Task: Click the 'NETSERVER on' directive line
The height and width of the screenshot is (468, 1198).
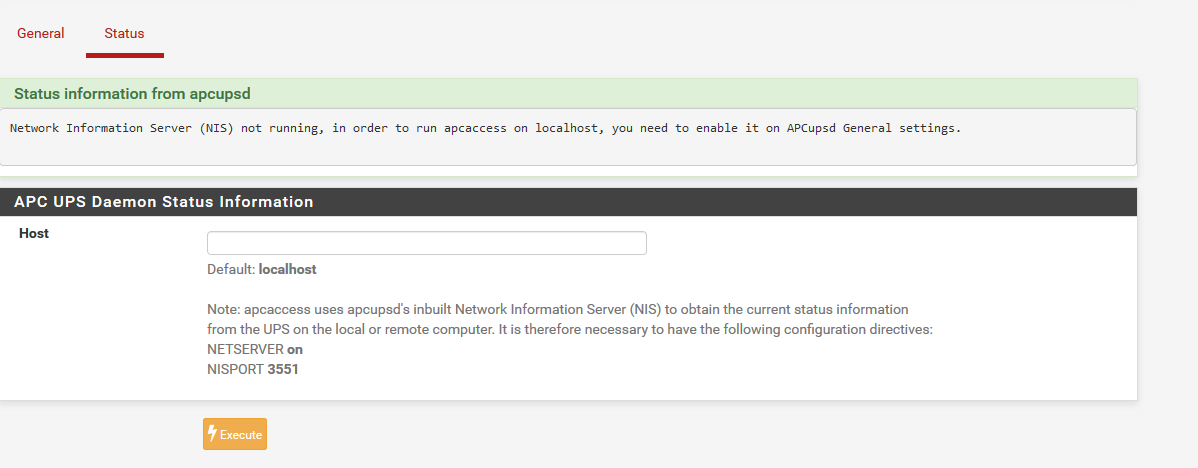Action: [255, 350]
